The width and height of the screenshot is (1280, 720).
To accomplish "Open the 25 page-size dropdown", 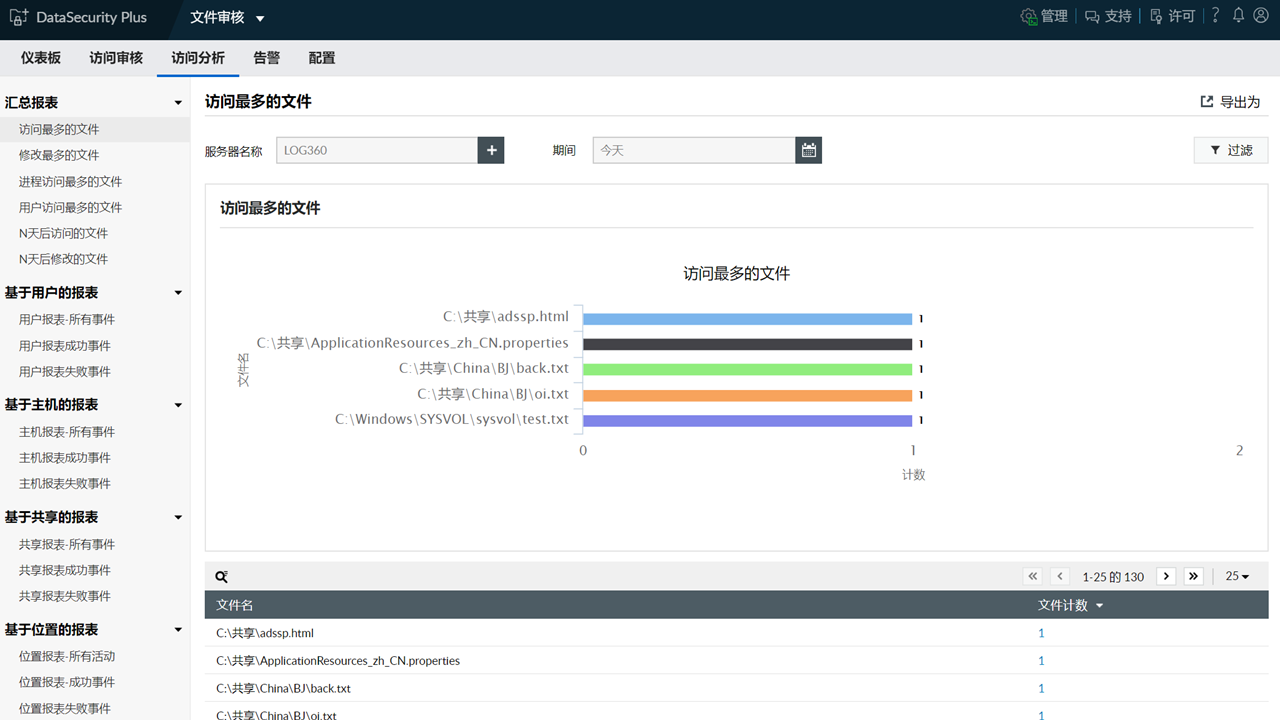I will click(1237, 576).
